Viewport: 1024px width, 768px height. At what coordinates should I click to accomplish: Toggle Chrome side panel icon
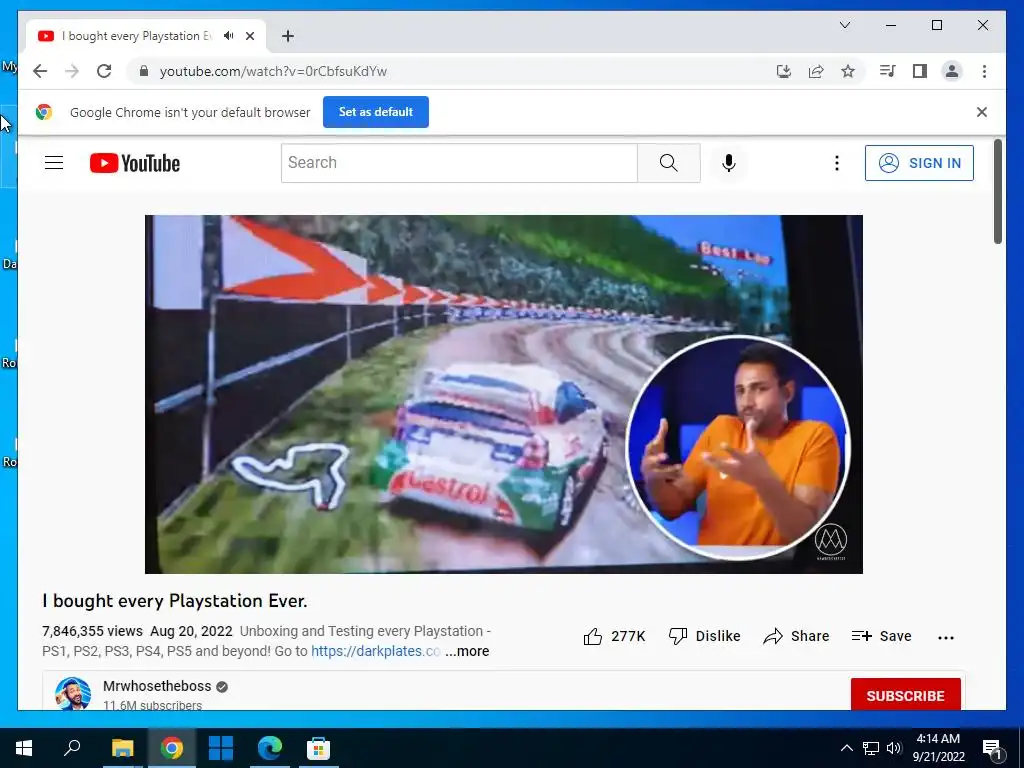click(920, 71)
